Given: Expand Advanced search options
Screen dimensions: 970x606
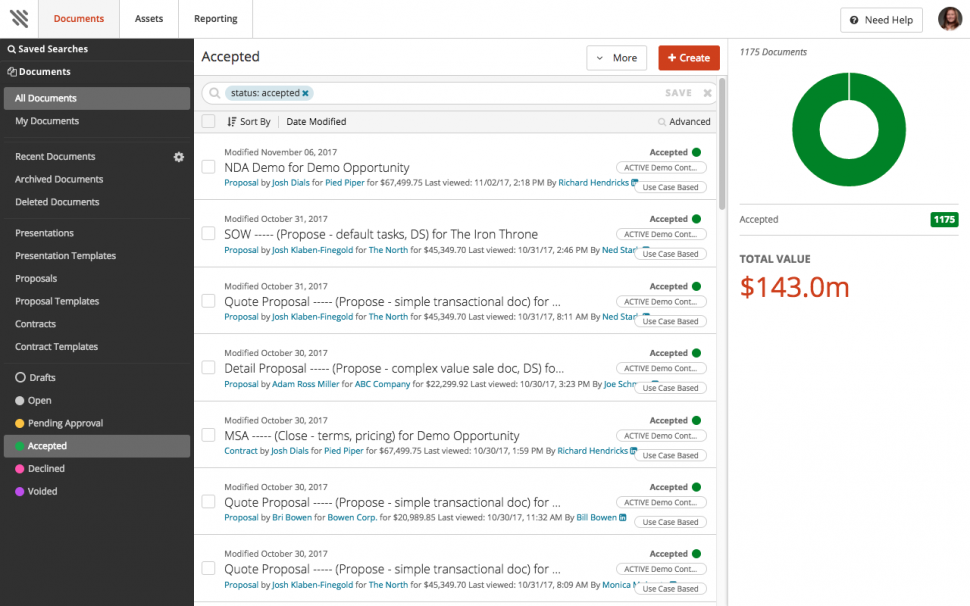Looking at the screenshot, I should pyautogui.click(x=684, y=122).
